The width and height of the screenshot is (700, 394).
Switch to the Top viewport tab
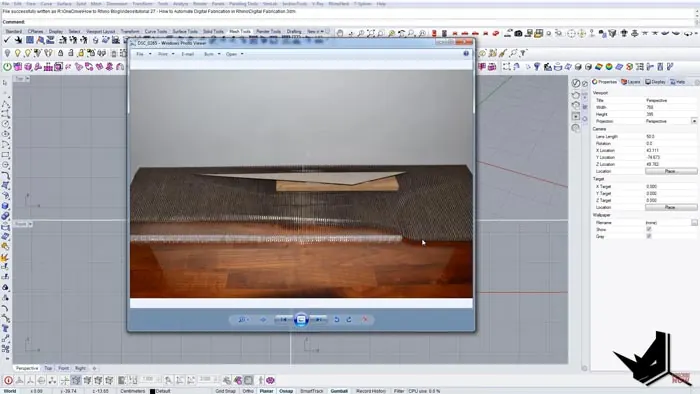click(x=48, y=368)
